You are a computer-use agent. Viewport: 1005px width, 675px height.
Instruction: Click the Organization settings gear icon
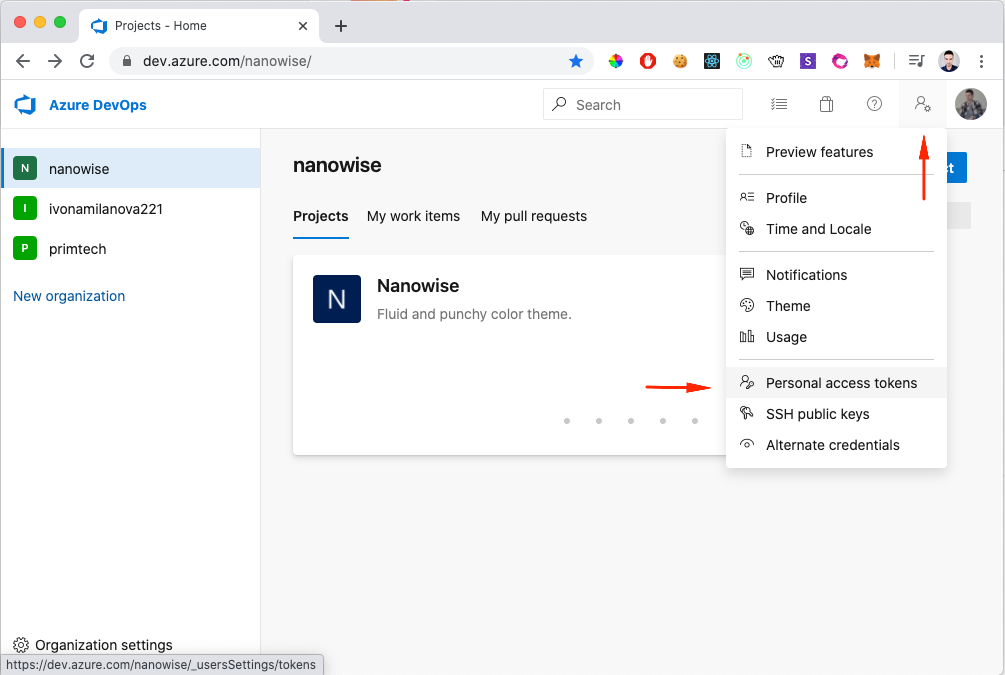pos(21,644)
